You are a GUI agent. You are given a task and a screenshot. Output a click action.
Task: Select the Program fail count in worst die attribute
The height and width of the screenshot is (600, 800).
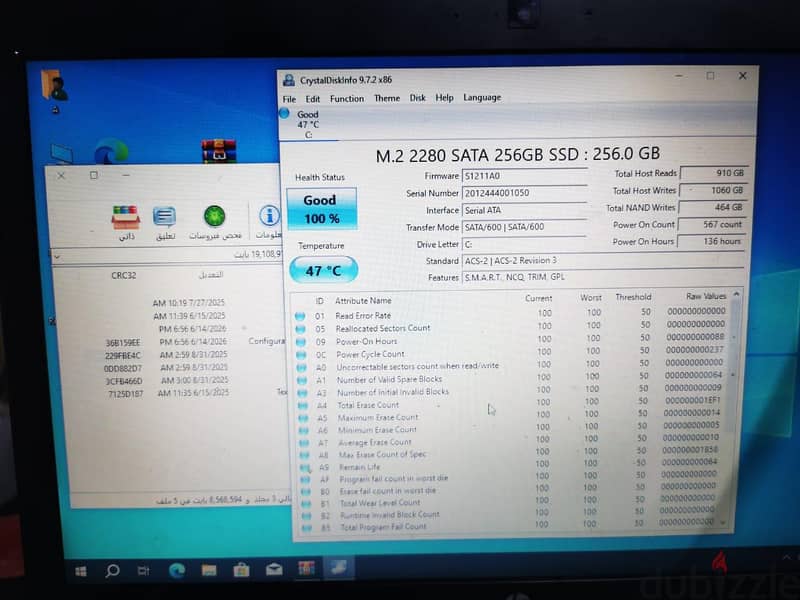[393, 479]
